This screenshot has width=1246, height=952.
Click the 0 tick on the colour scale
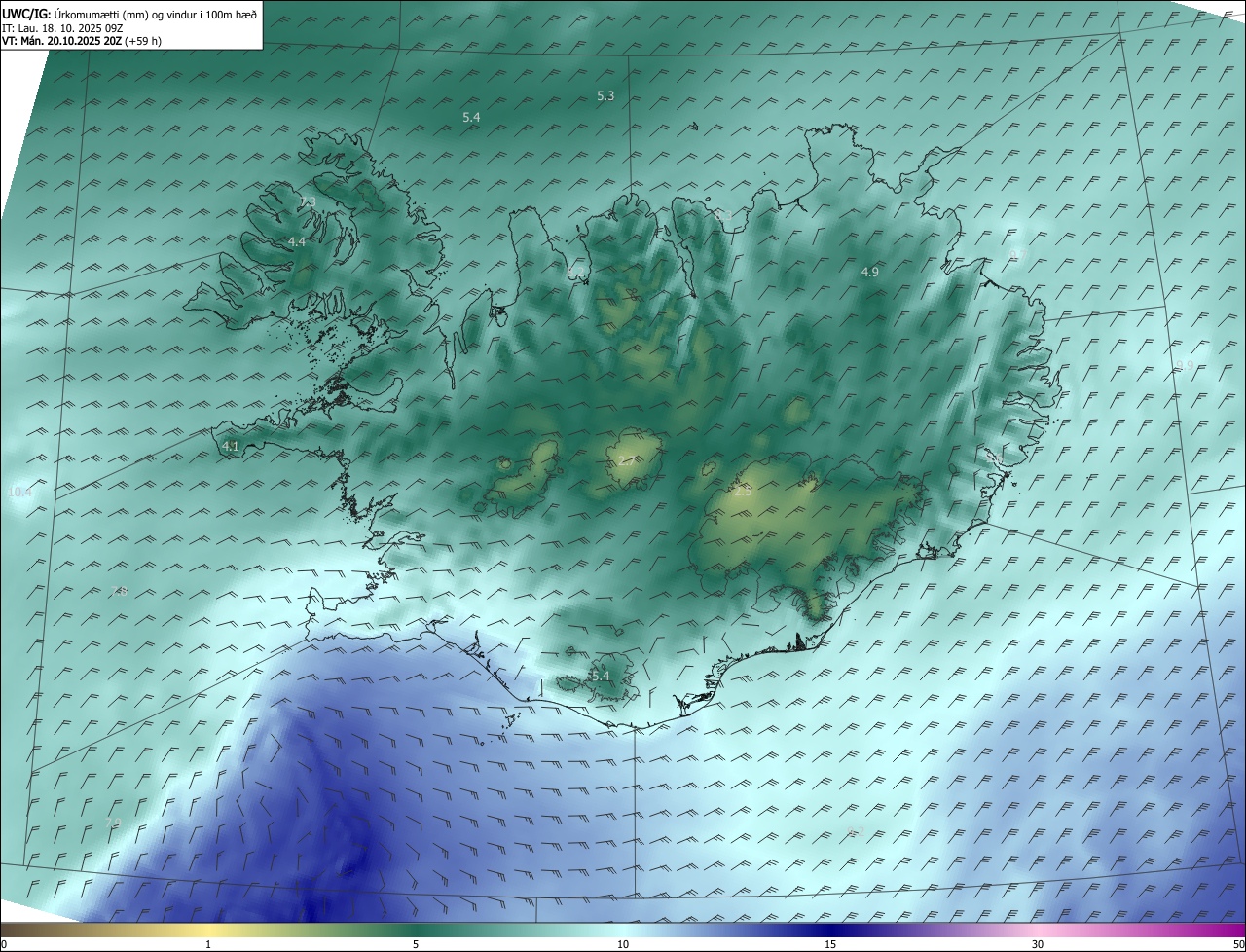click(4, 944)
